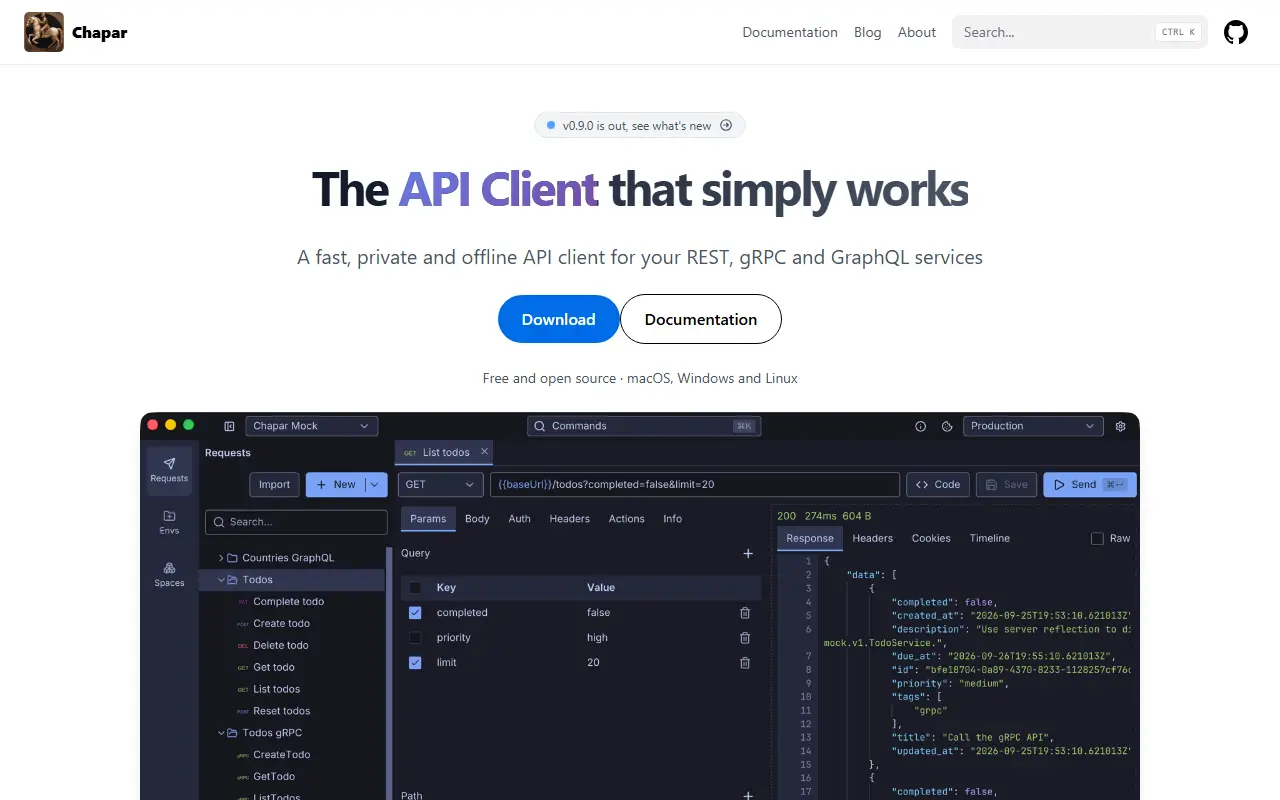Enable the priority parameter checkbox
Image resolution: width=1280 pixels, height=800 pixels.
click(415, 638)
